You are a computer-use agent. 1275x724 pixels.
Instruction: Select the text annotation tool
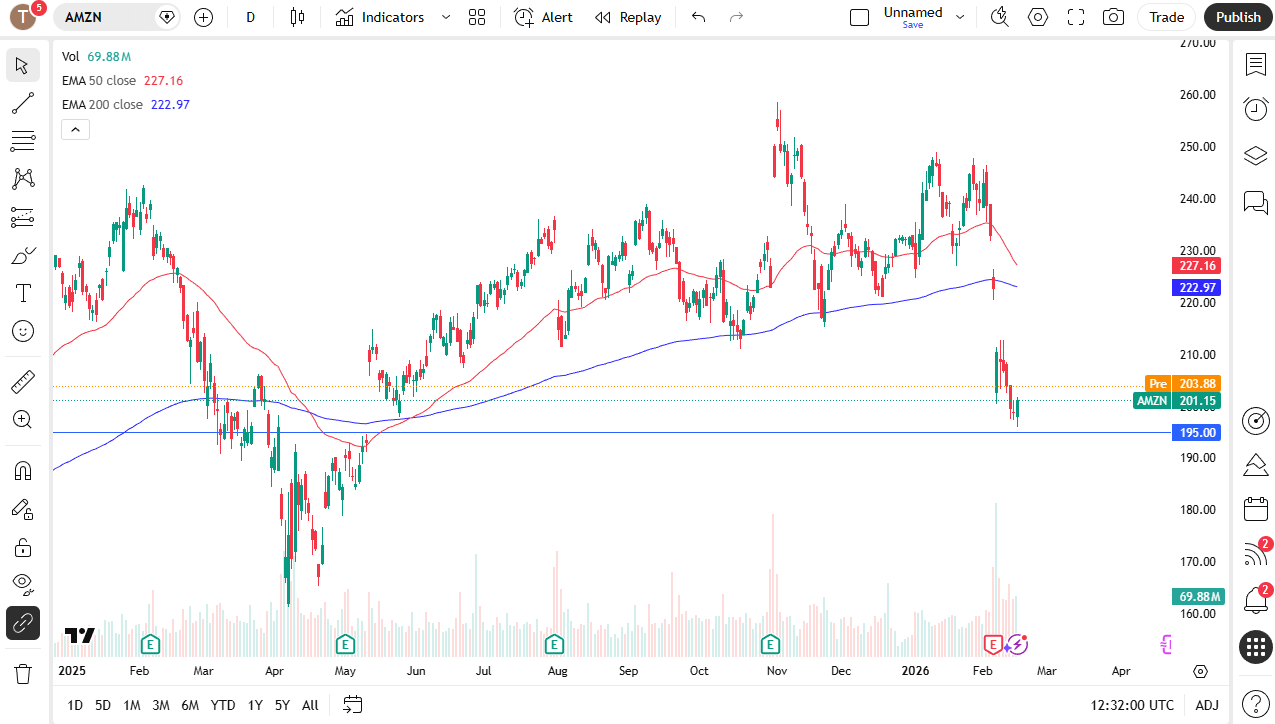(x=23, y=293)
